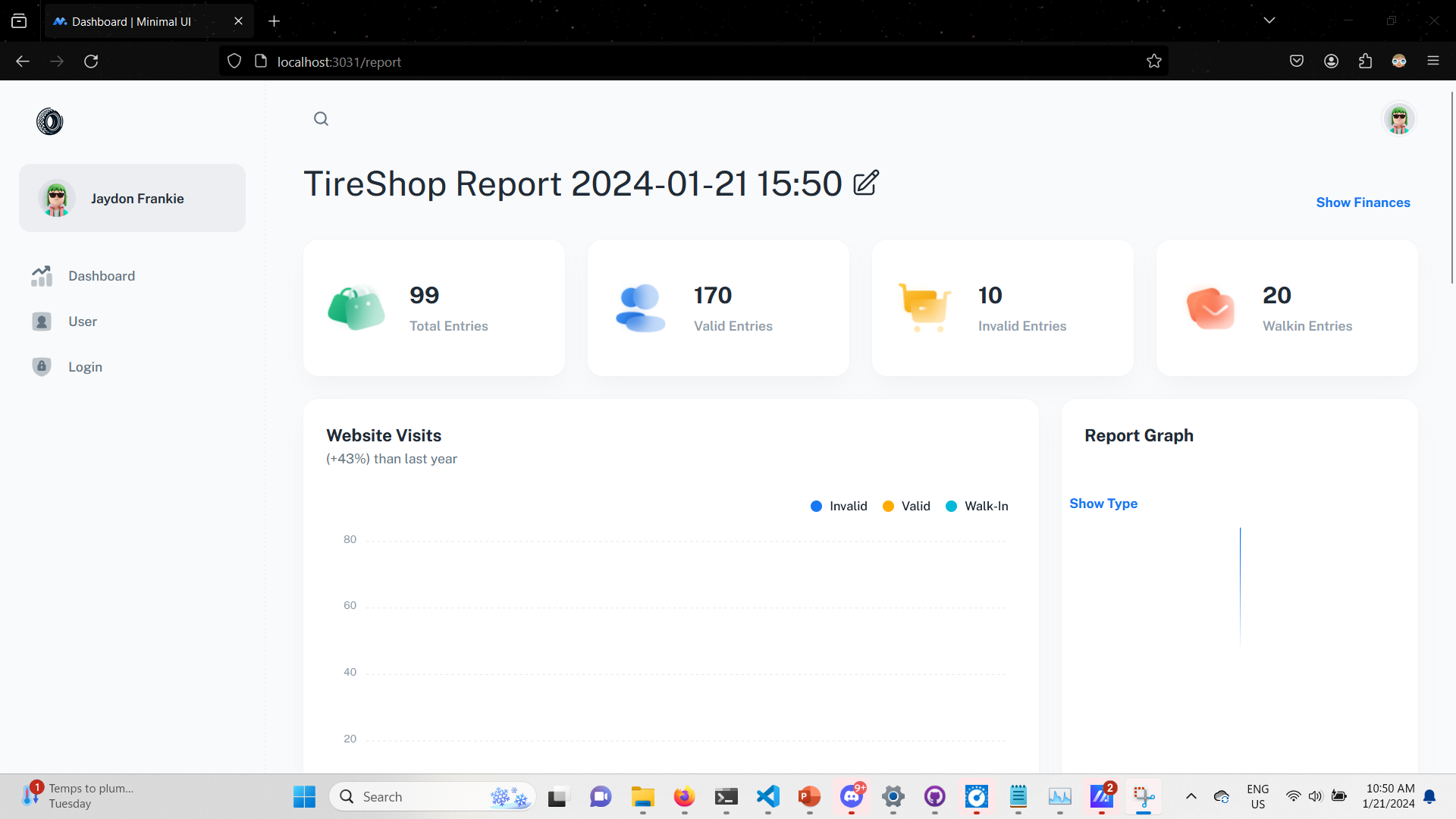
Task: Expand the Show Type option
Action: (x=1103, y=504)
